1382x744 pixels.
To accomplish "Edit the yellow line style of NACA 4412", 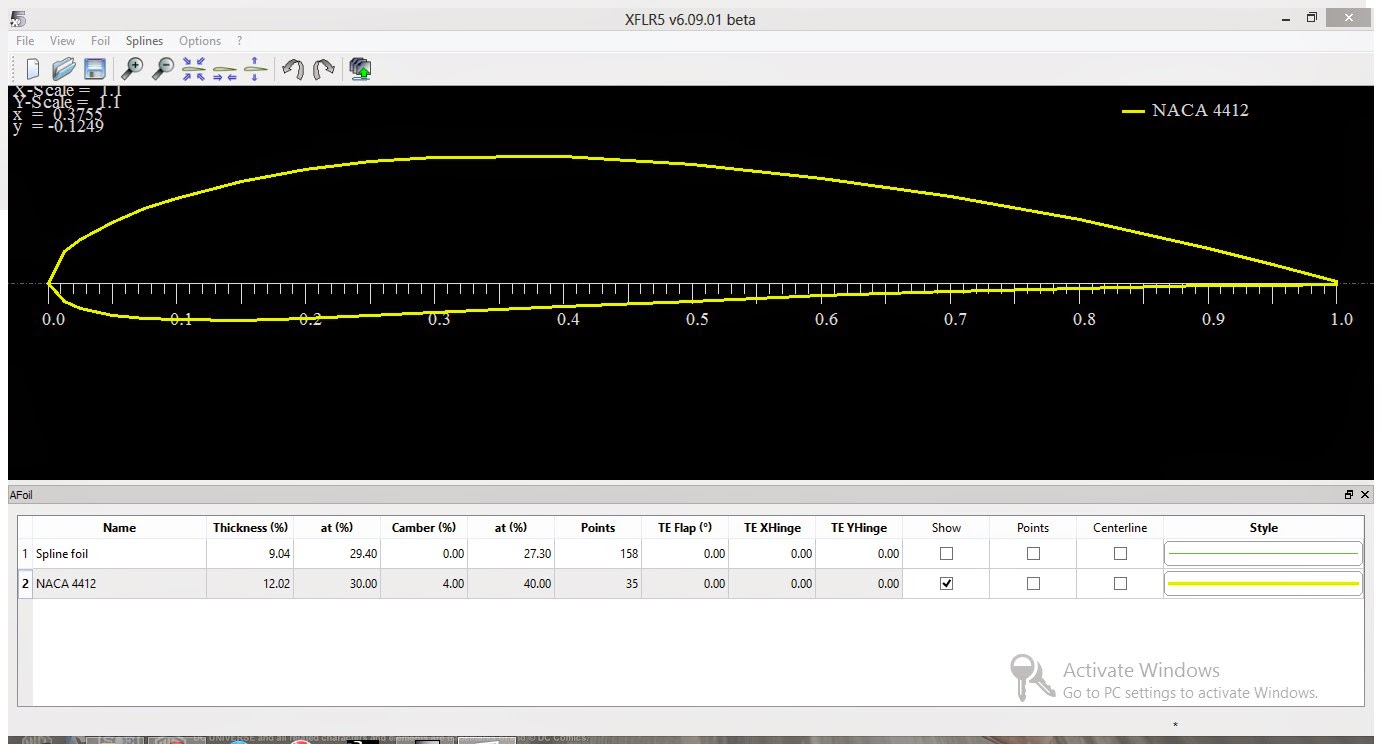I will 1262,583.
